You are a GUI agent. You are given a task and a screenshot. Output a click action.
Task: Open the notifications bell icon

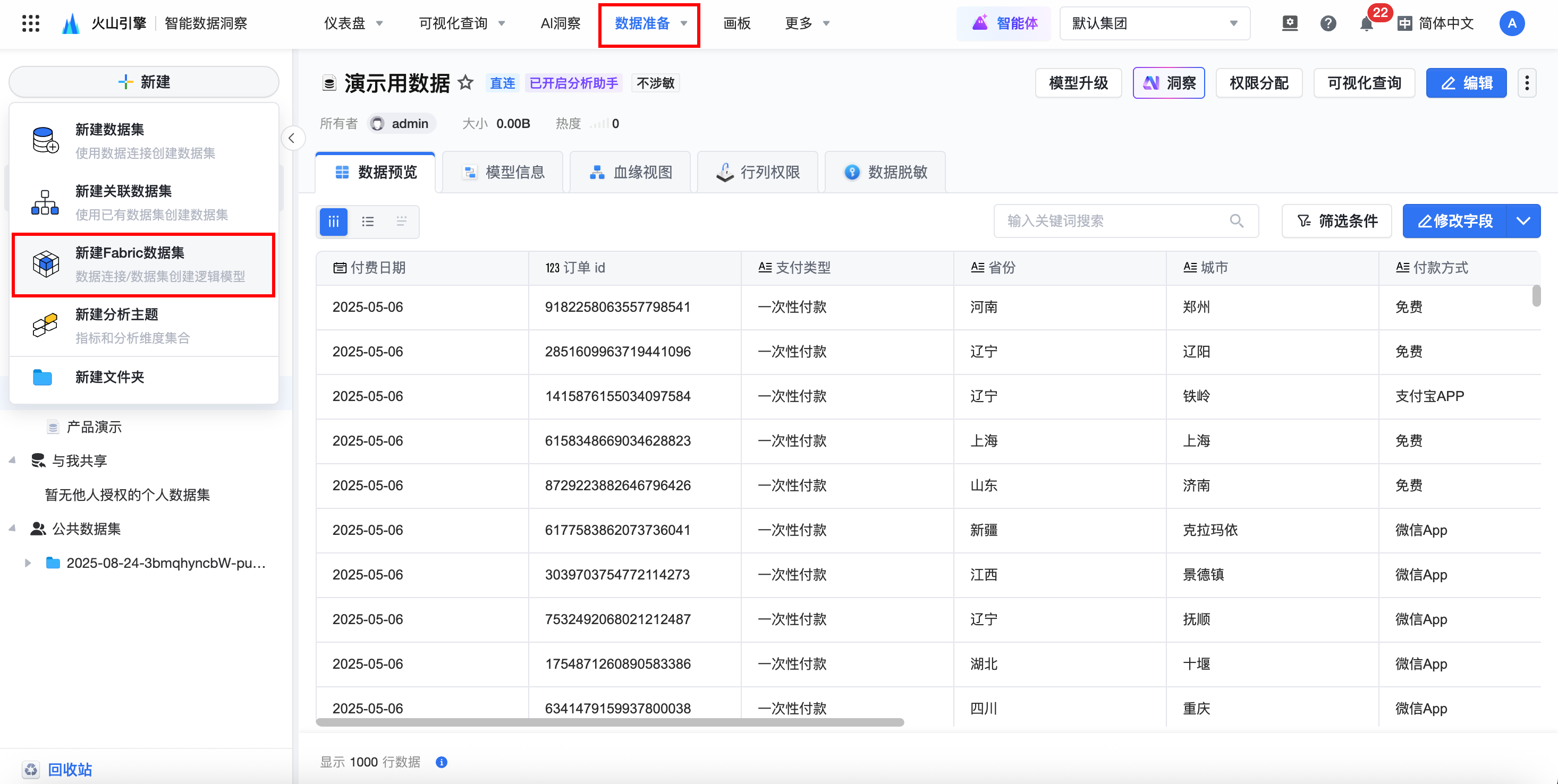click(1366, 24)
